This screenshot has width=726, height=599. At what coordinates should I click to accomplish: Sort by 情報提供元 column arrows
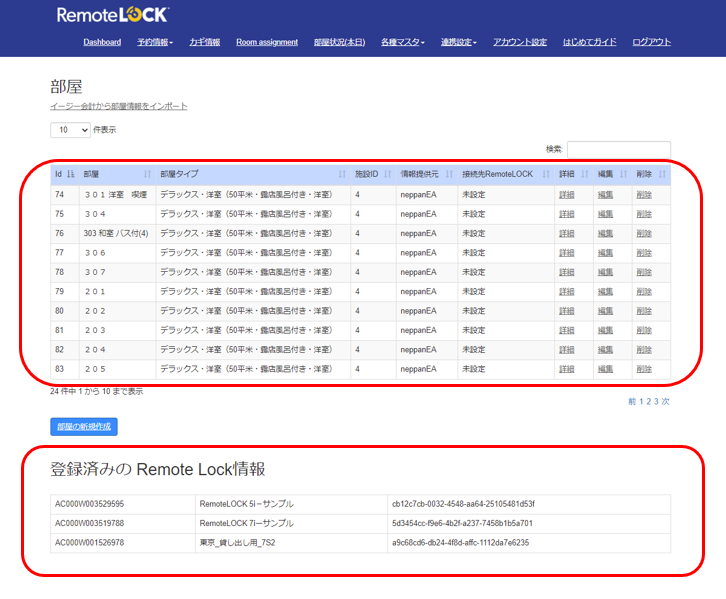(x=449, y=174)
